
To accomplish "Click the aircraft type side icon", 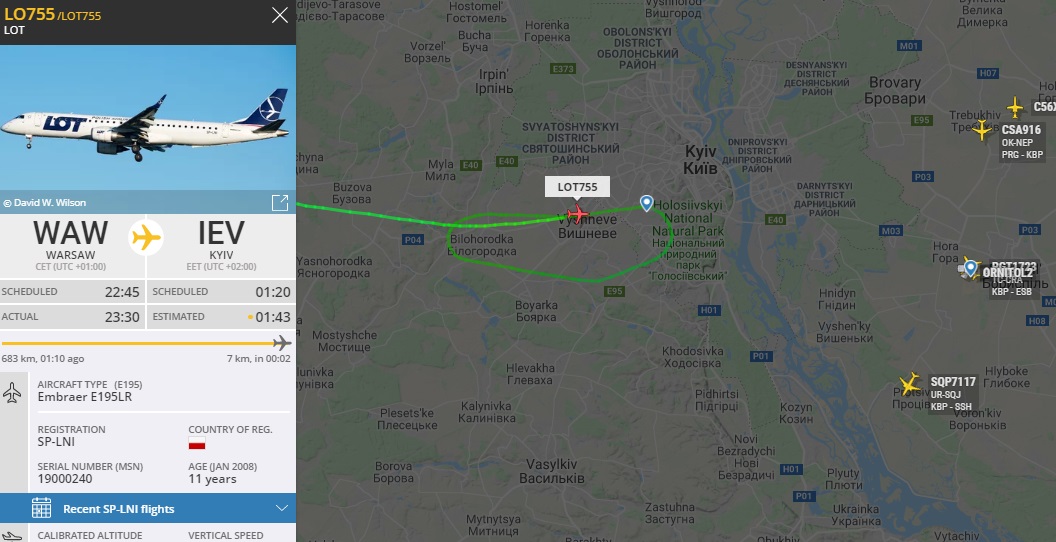I will click(12, 393).
